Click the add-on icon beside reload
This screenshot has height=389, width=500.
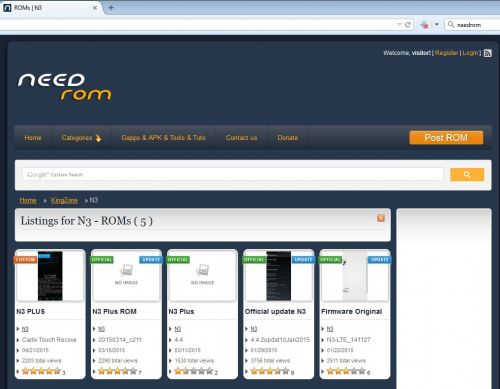tap(425, 25)
